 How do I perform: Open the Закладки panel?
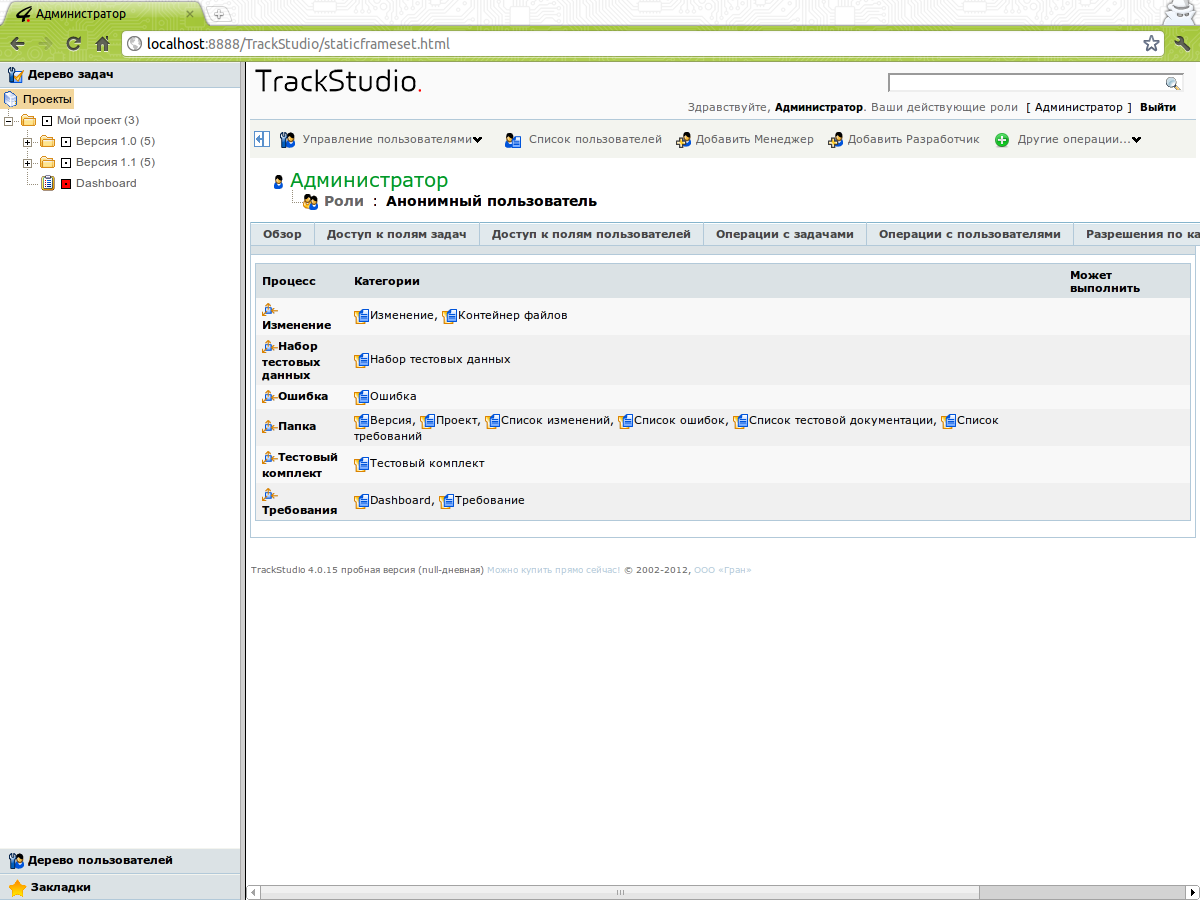coord(120,887)
